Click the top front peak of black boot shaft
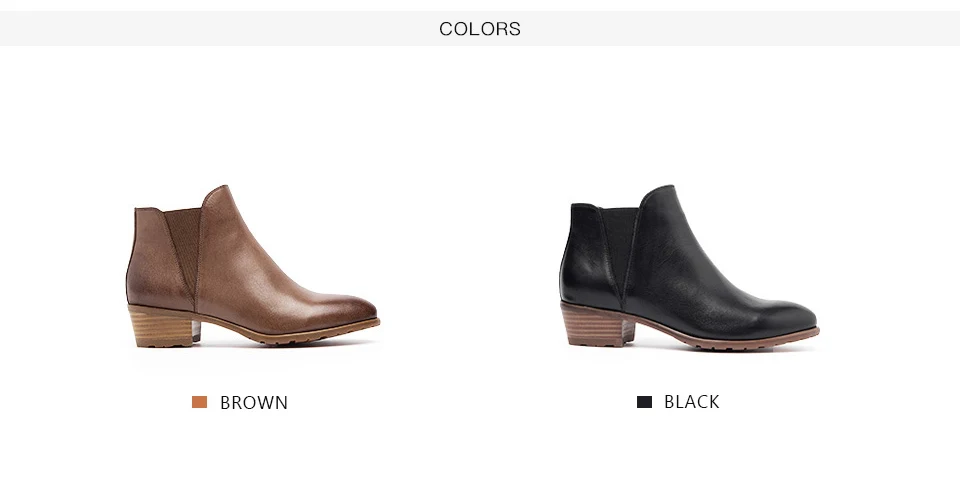960x478 pixels. (x=662, y=192)
